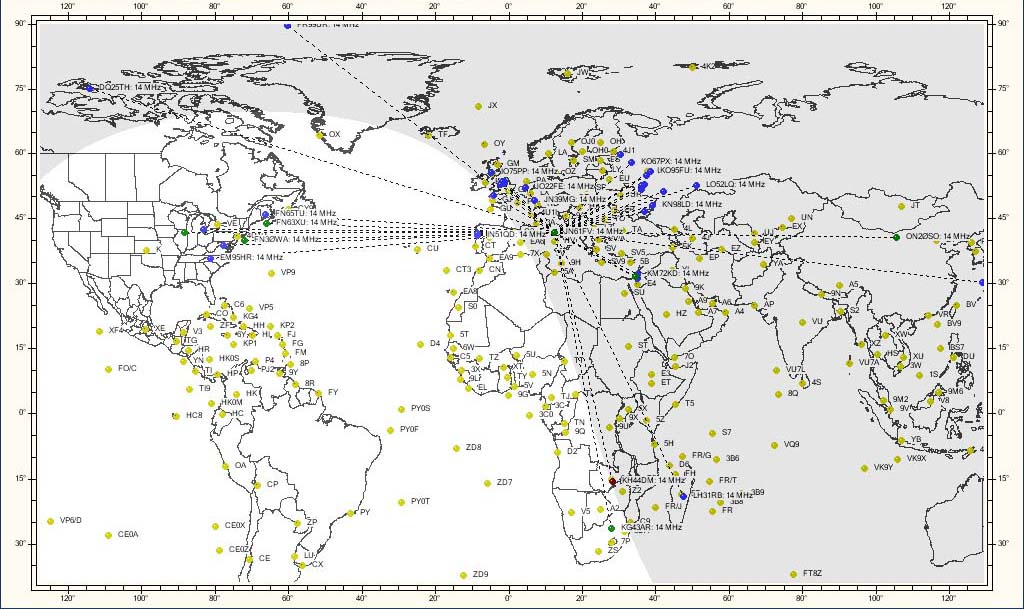Viewport: 1024px width, 609px height.
Task: Select the HZ prefix label
Action: tap(681, 313)
